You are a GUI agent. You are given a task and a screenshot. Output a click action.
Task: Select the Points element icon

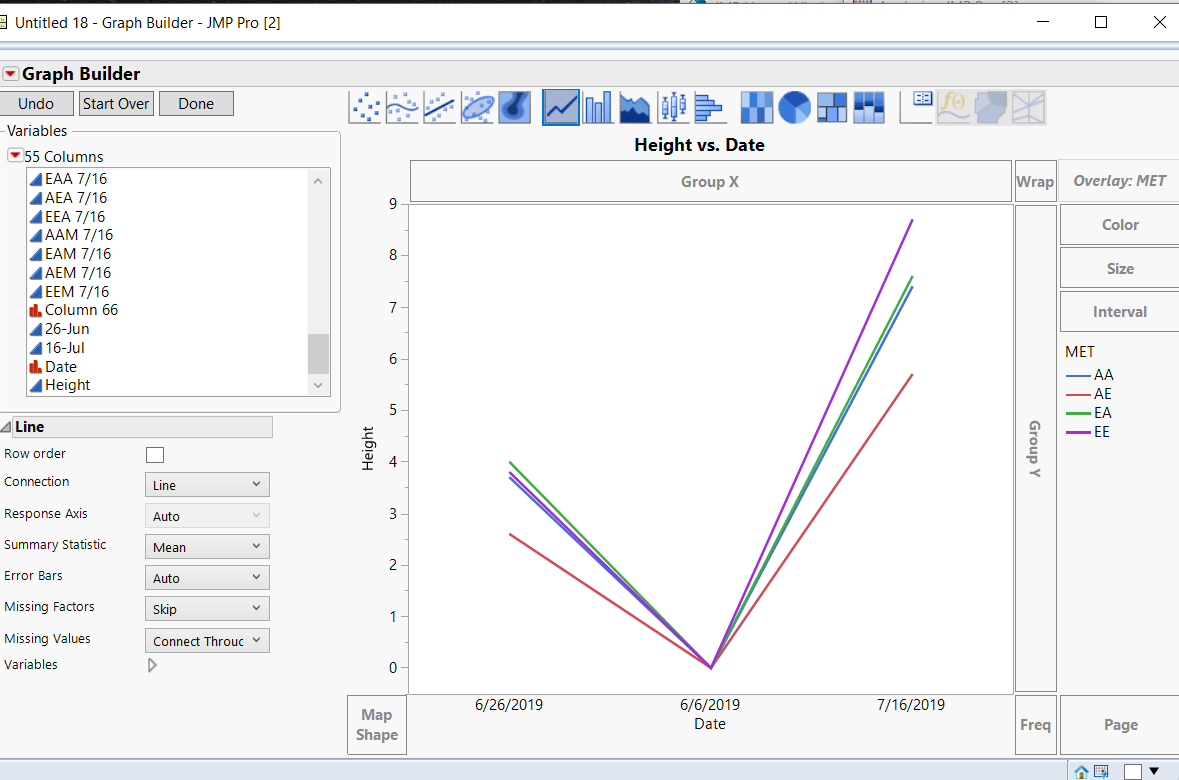tap(365, 108)
